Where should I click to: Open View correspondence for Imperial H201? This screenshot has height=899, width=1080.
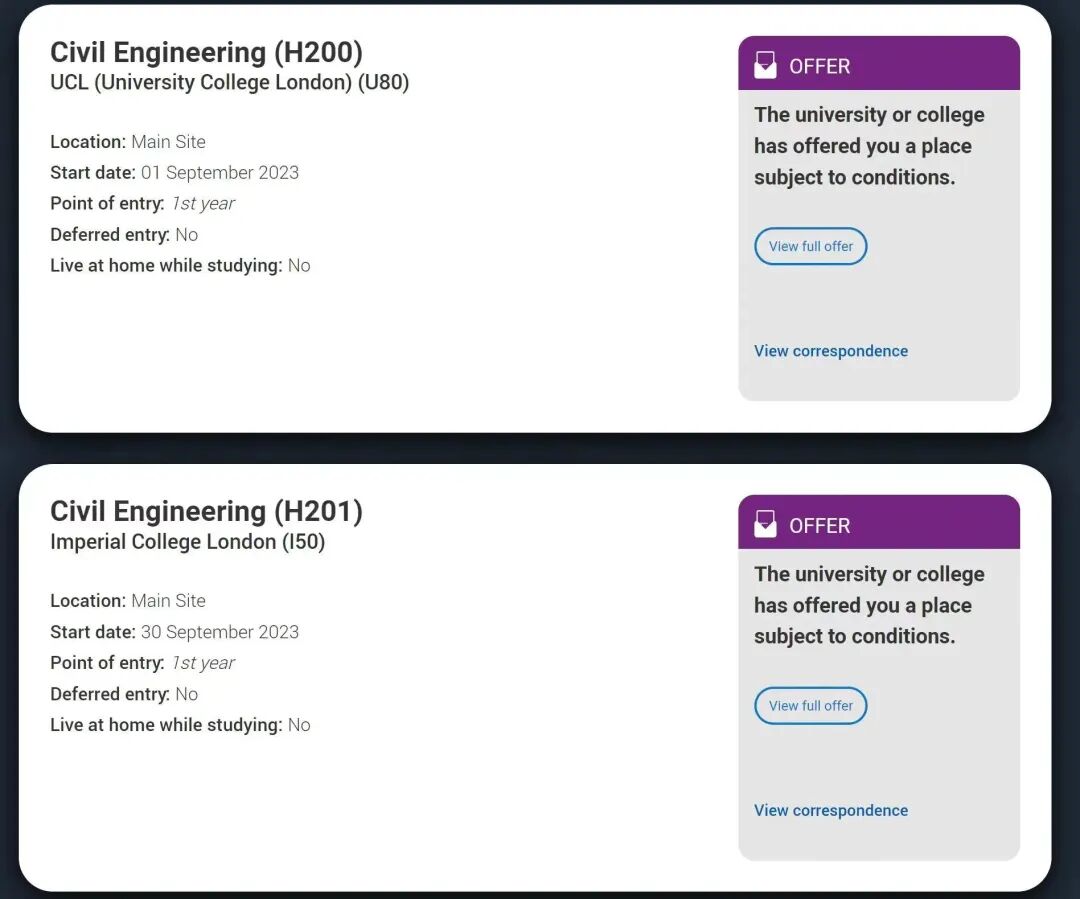pyautogui.click(x=830, y=810)
